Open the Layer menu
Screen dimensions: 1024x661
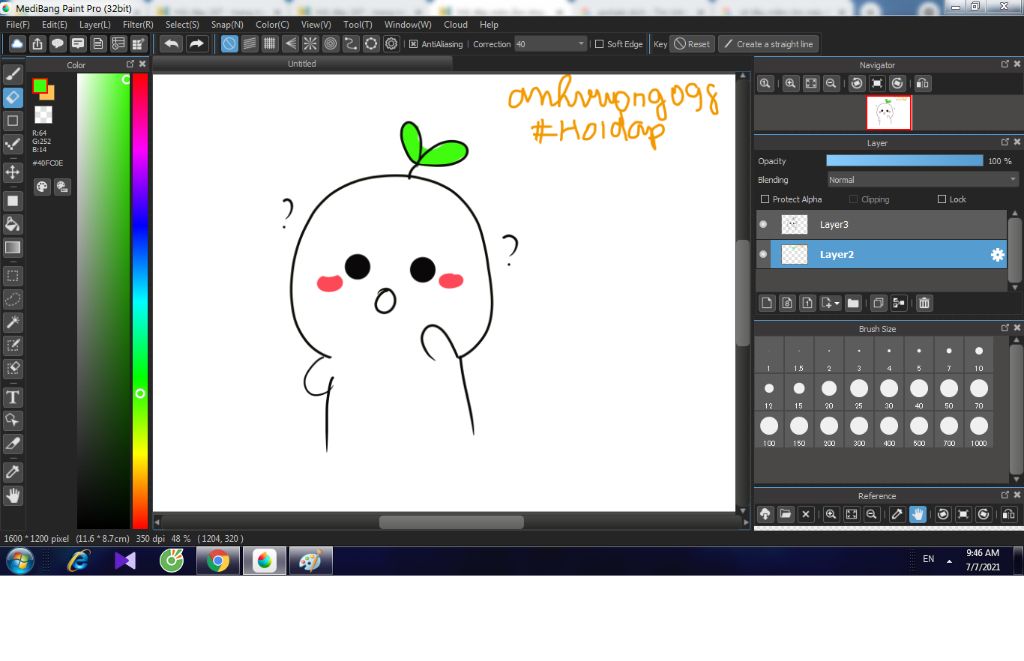[x=95, y=25]
